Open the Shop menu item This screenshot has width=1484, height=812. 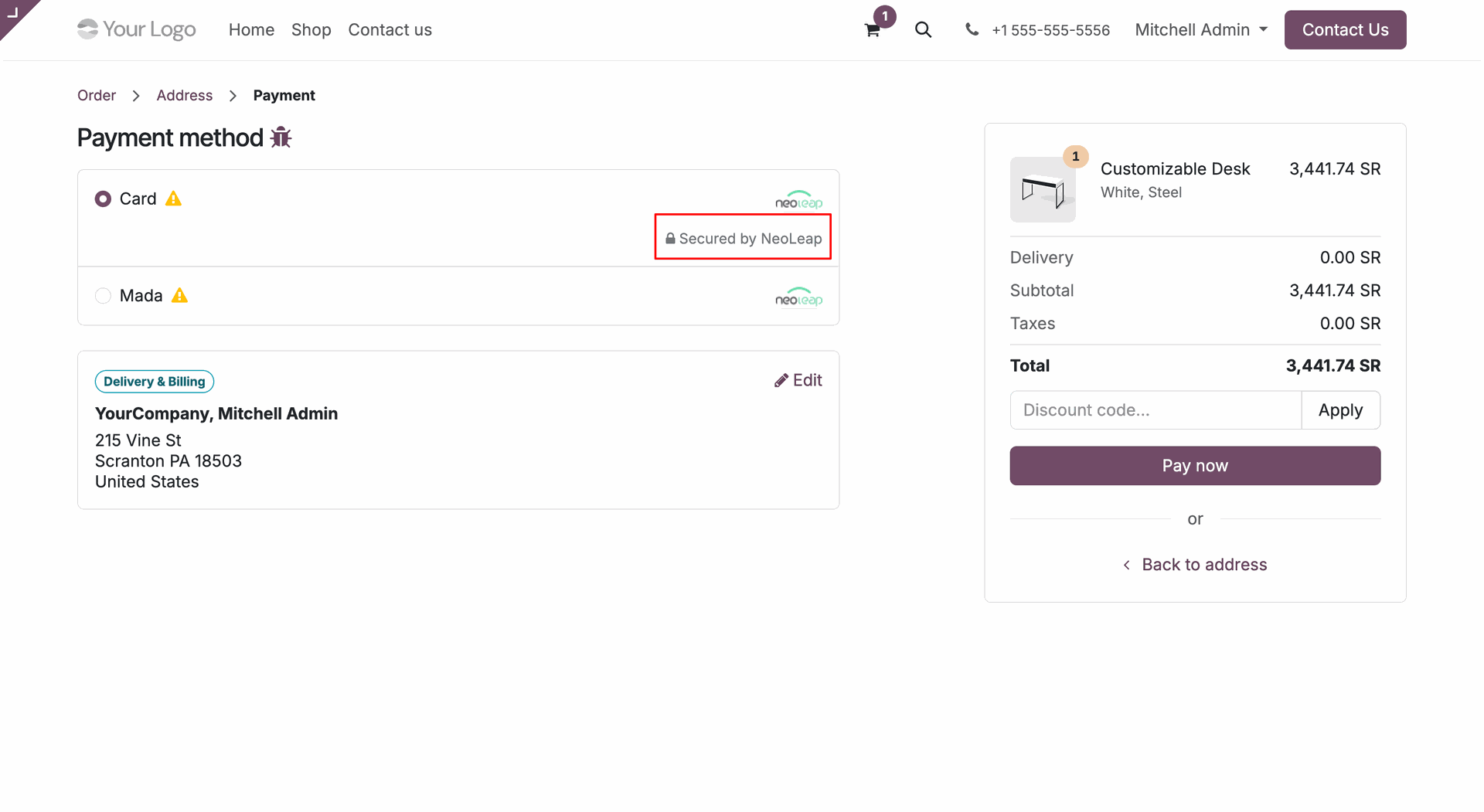(x=311, y=29)
